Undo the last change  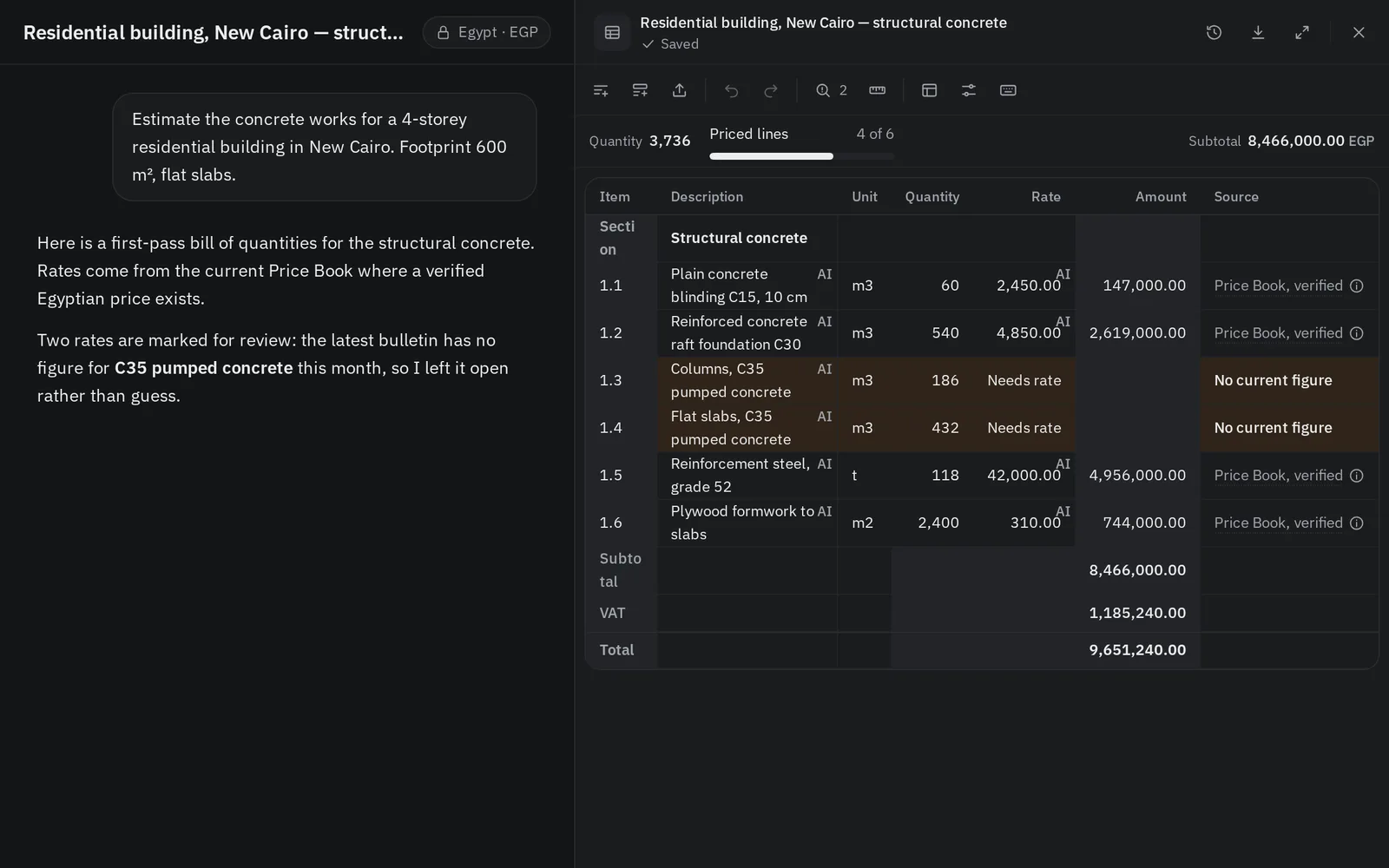coord(732,90)
